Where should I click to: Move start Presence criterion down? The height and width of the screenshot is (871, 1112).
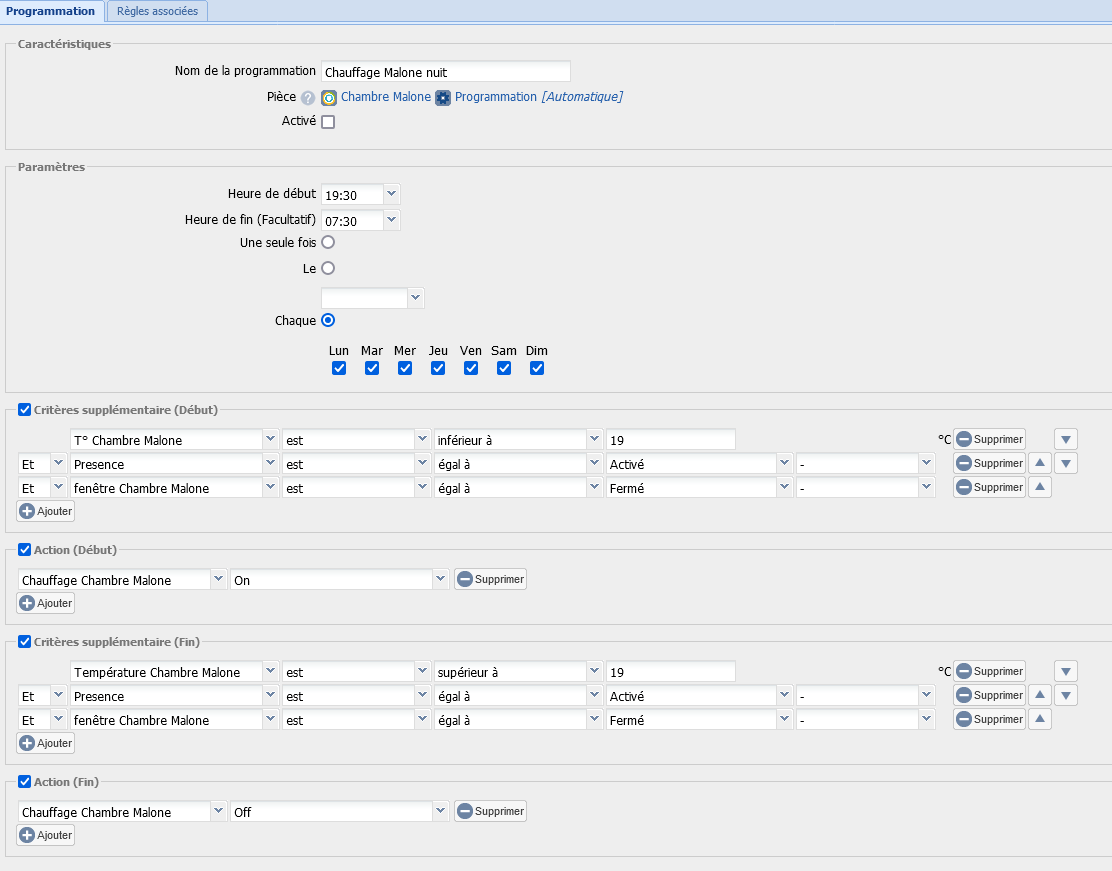coord(1066,463)
